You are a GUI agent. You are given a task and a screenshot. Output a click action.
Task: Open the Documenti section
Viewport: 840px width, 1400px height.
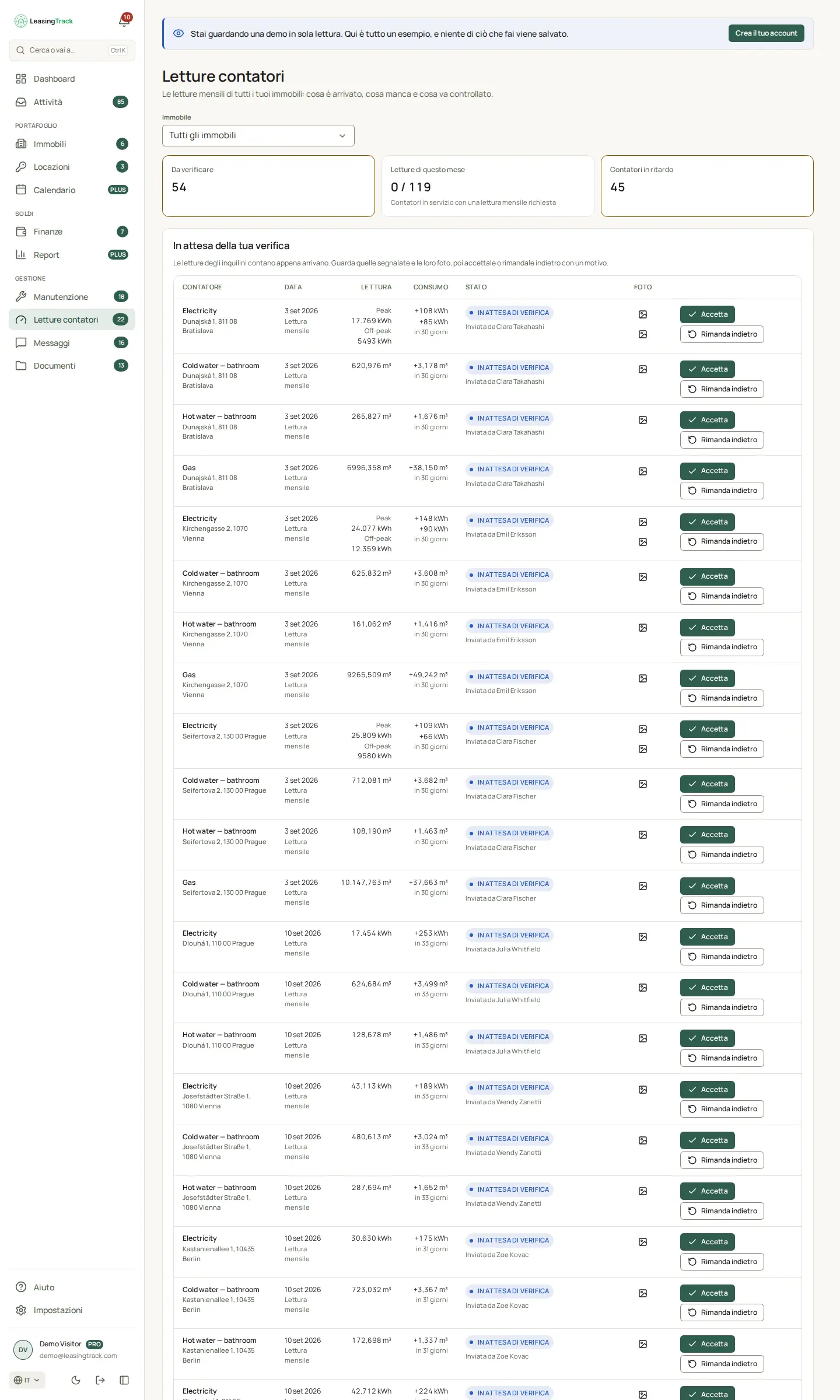tap(72, 366)
